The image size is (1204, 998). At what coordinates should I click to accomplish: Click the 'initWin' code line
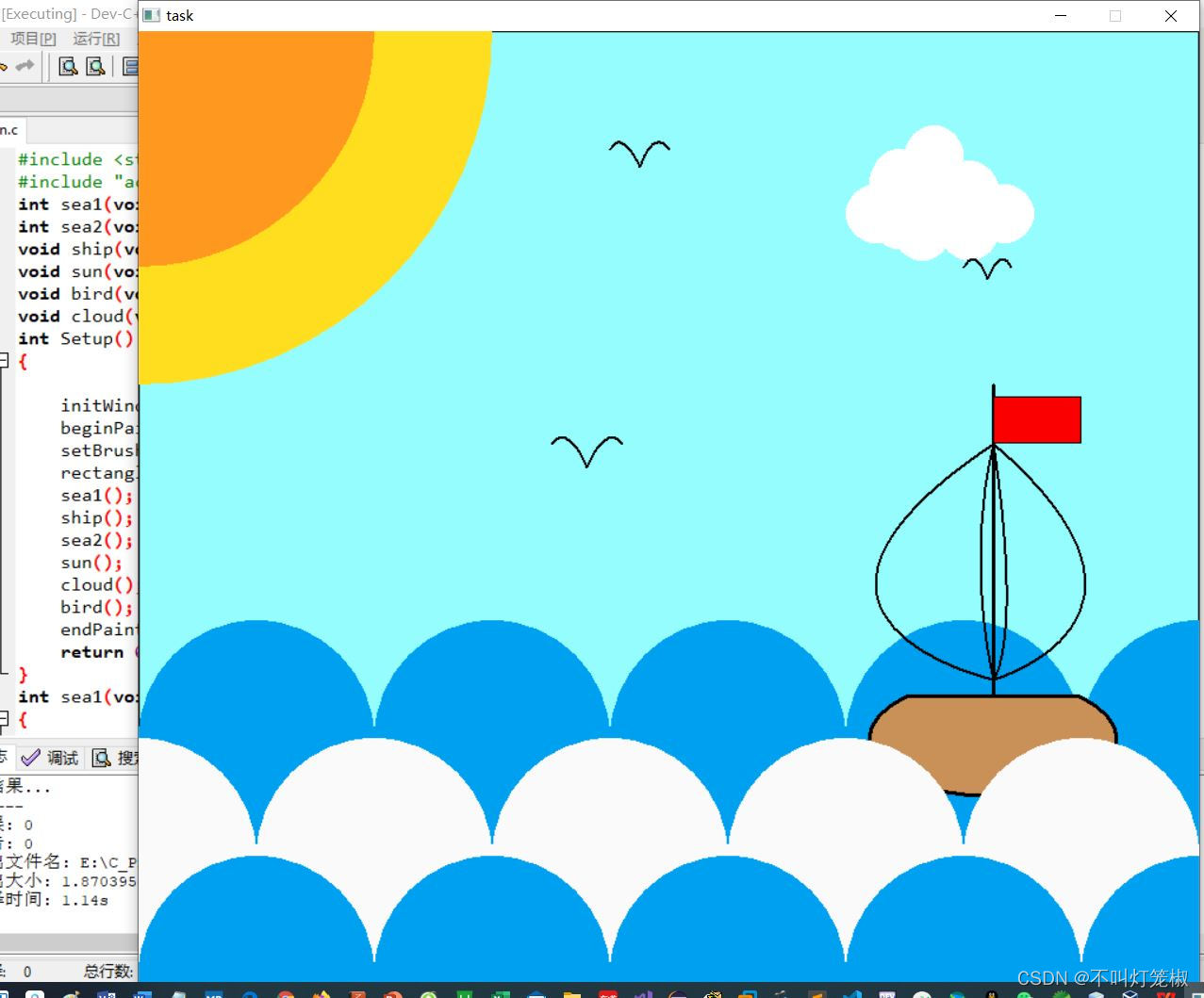pyautogui.click(x=99, y=405)
